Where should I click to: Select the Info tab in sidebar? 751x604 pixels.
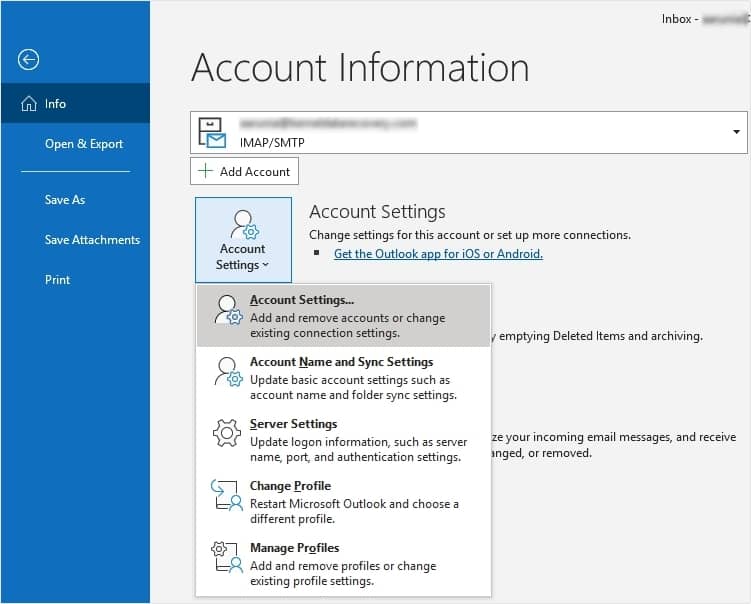[x=75, y=103]
